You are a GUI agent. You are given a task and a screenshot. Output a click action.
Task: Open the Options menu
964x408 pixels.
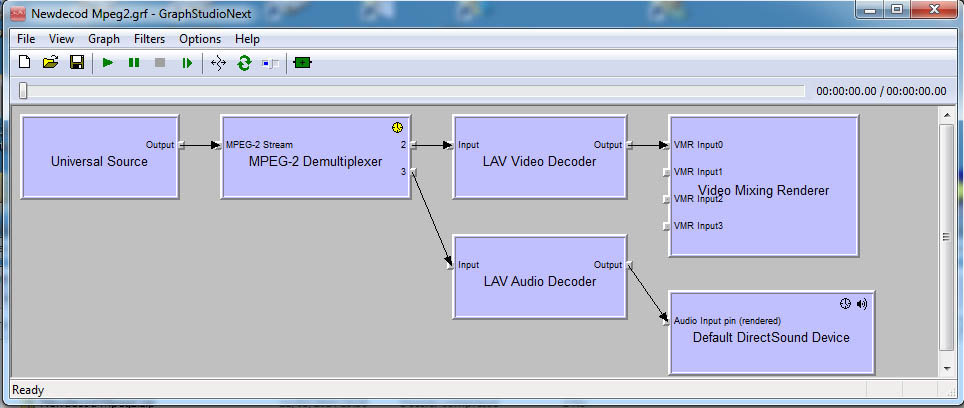[x=200, y=39]
